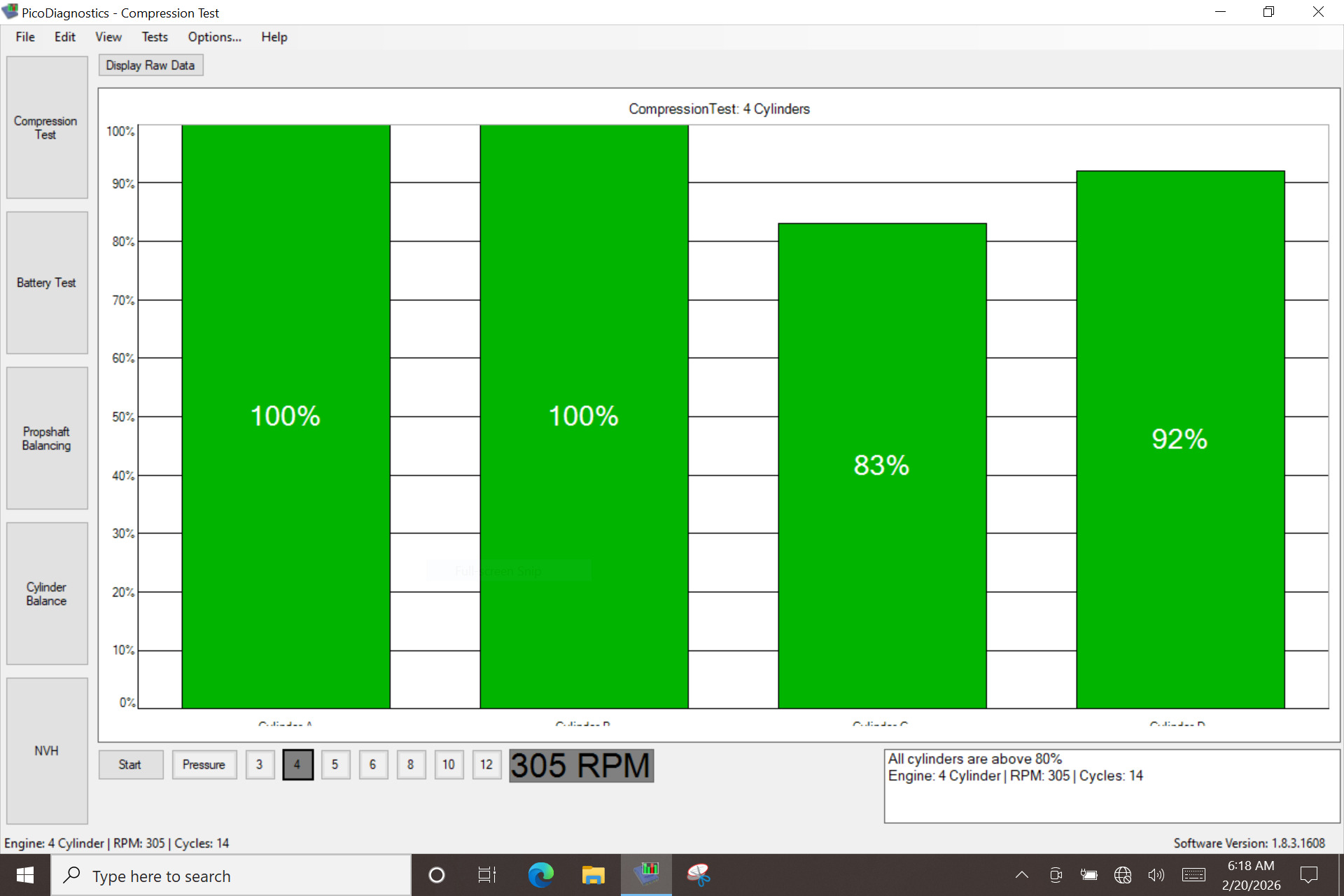Select 6 cylinders

pos(373,764)
